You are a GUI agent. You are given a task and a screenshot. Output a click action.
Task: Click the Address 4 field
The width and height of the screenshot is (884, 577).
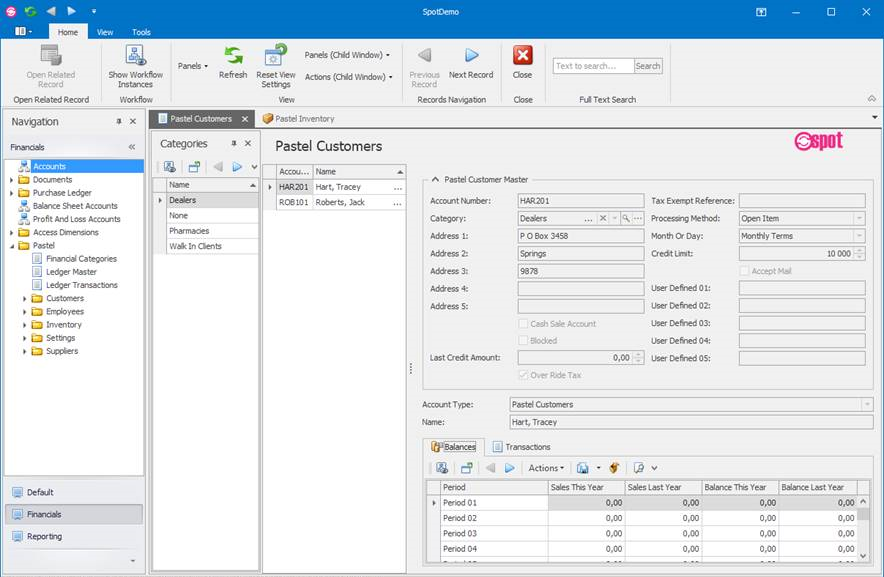[x=581, y=289]
